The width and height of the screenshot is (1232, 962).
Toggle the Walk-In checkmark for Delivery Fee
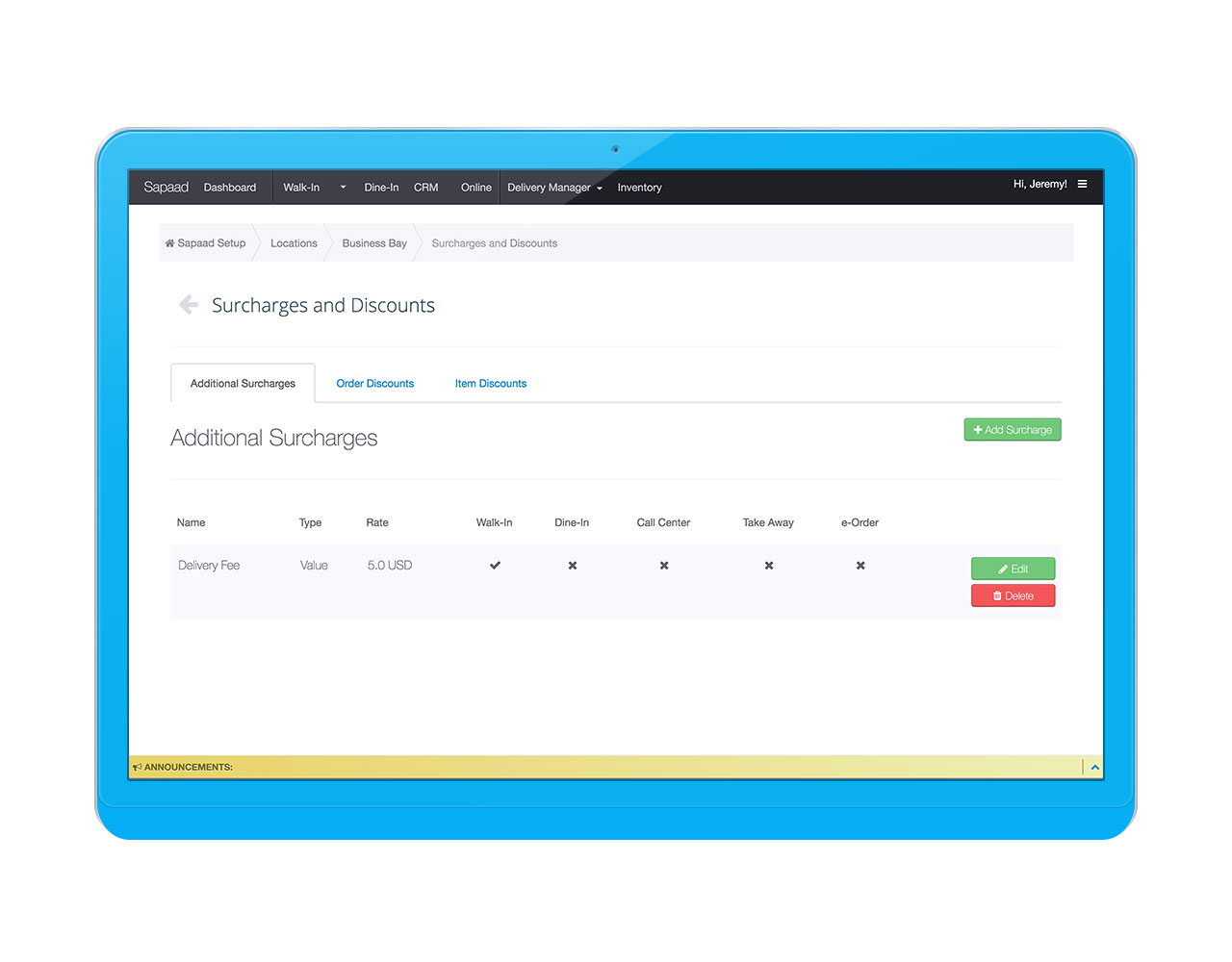coord(495,566)
